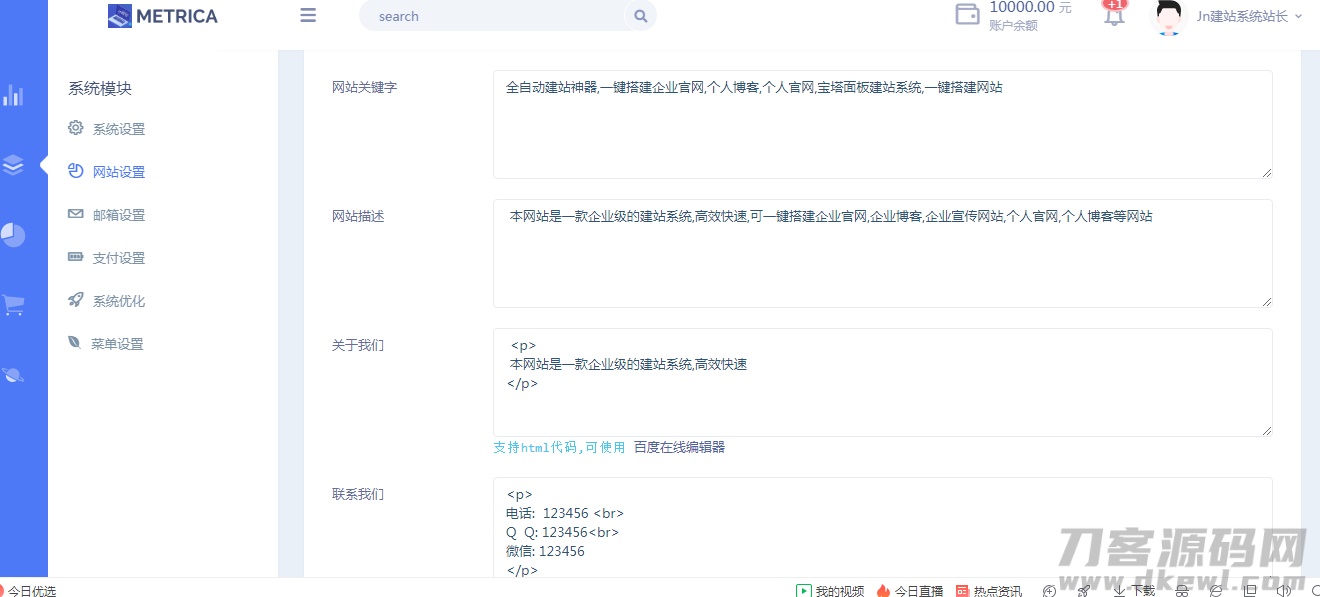The width and height of the screenshot is (1320, 597).
Task: Click the search magnifier button
Action: pos(640,16)
